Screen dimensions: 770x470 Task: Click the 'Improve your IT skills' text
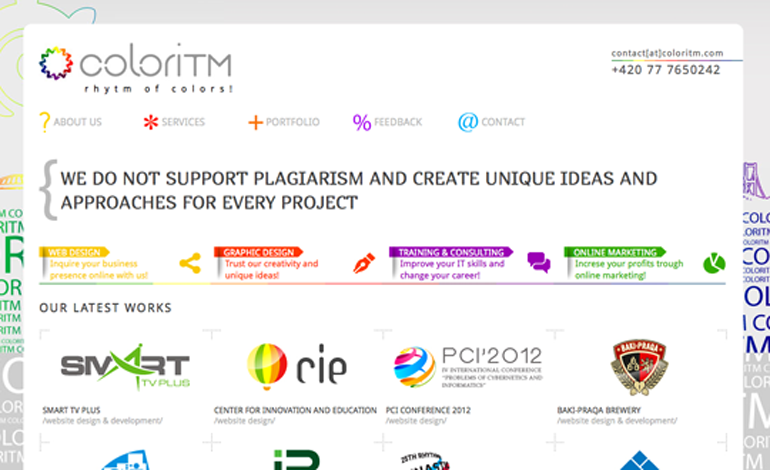(452, 270)
